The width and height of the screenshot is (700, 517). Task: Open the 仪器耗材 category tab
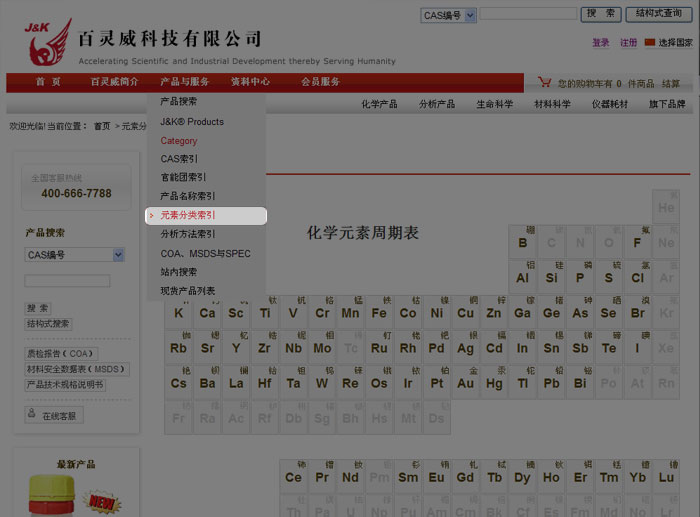coord(609,104)
